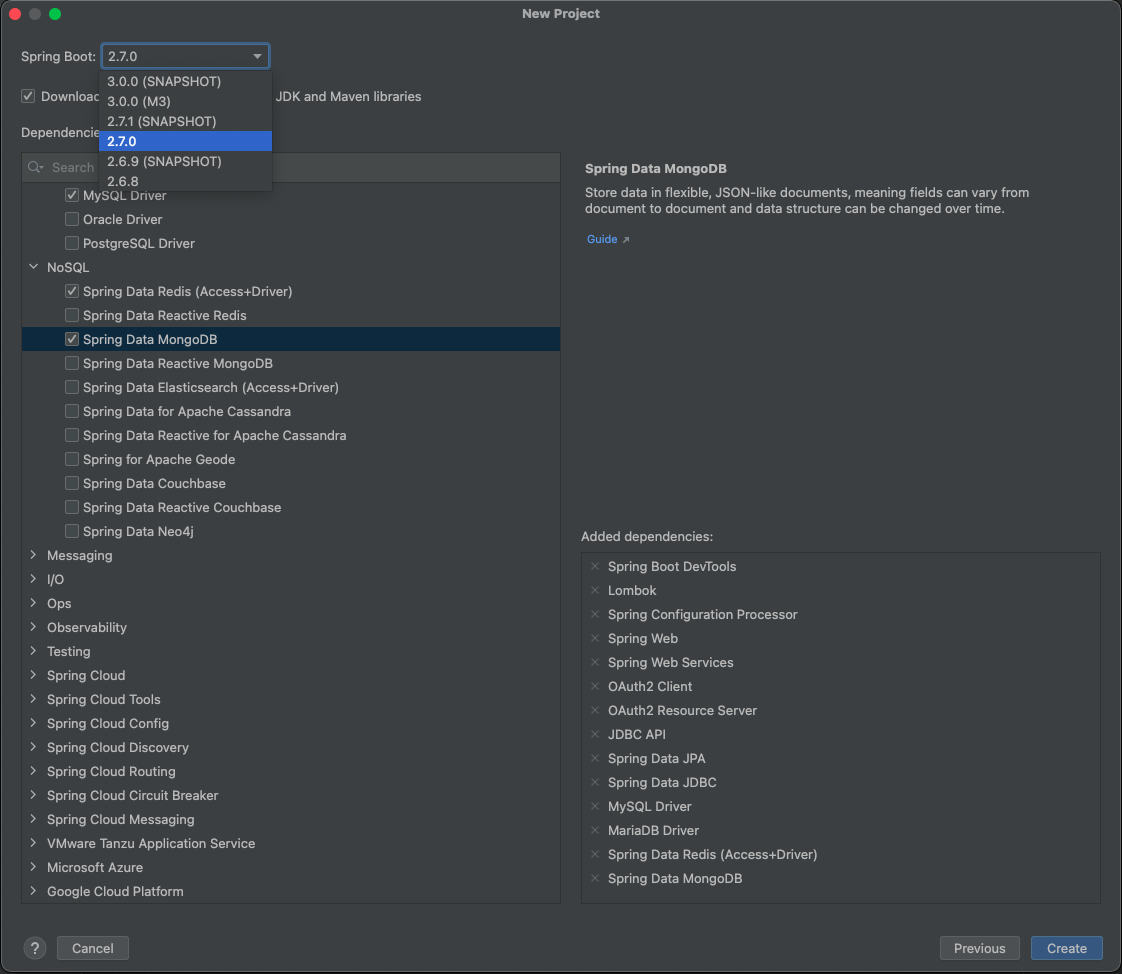Screen dimensions: 1122x974
Task: Check Spring Data Elasticsearch (Access+Driver)
Action: [x=72, y=387]
